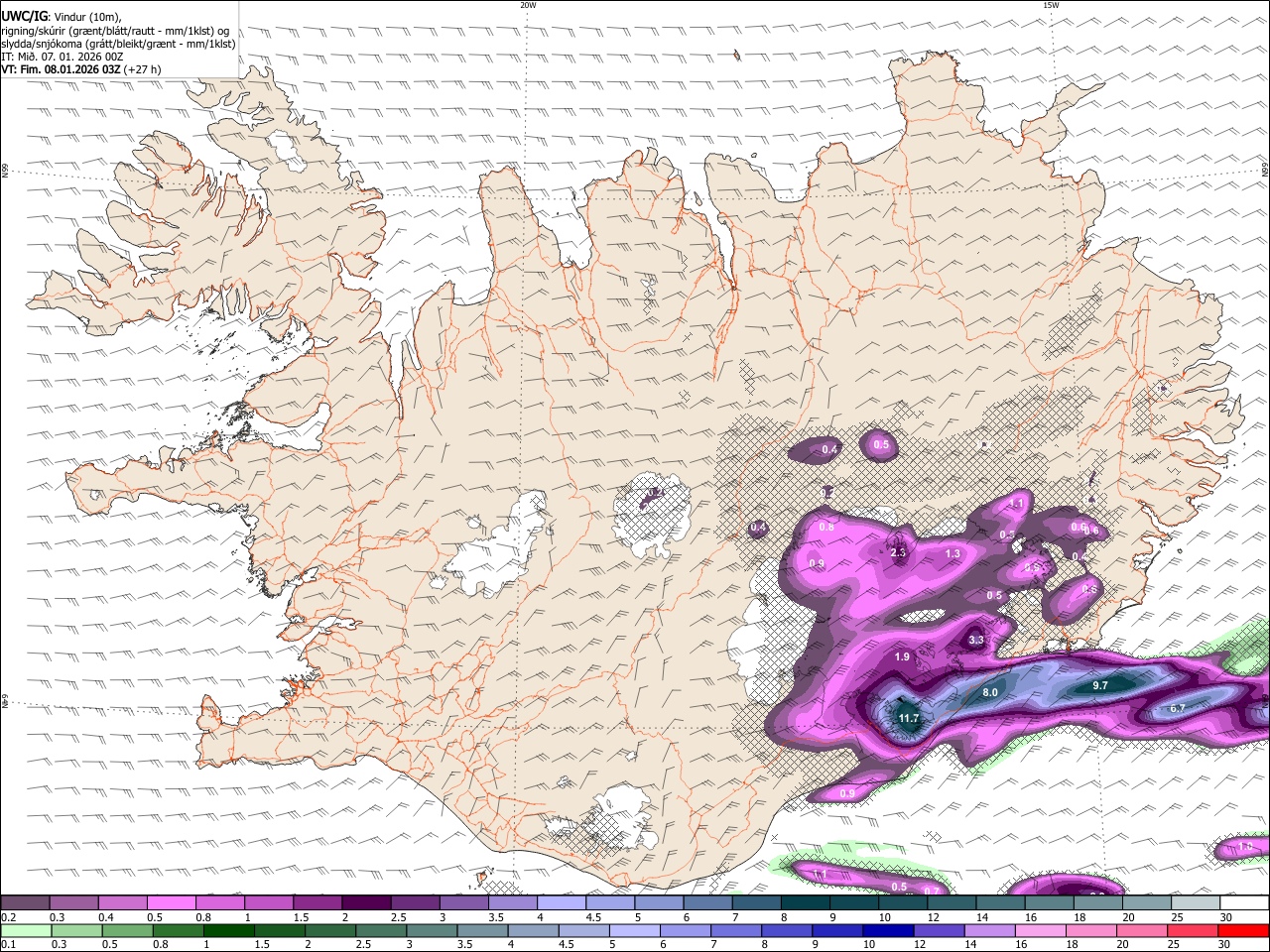Click the 15W longitude label

coord(1051,5)
